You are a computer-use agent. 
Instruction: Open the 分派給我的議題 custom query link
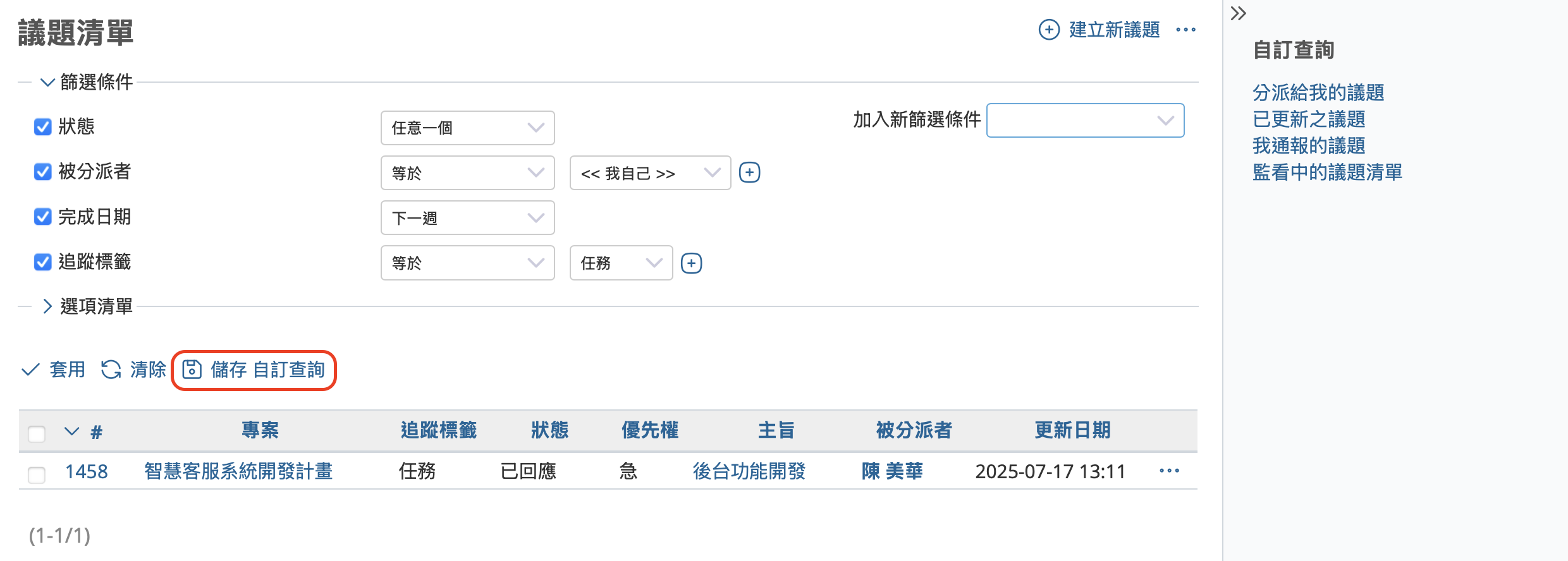point(1318,93)
